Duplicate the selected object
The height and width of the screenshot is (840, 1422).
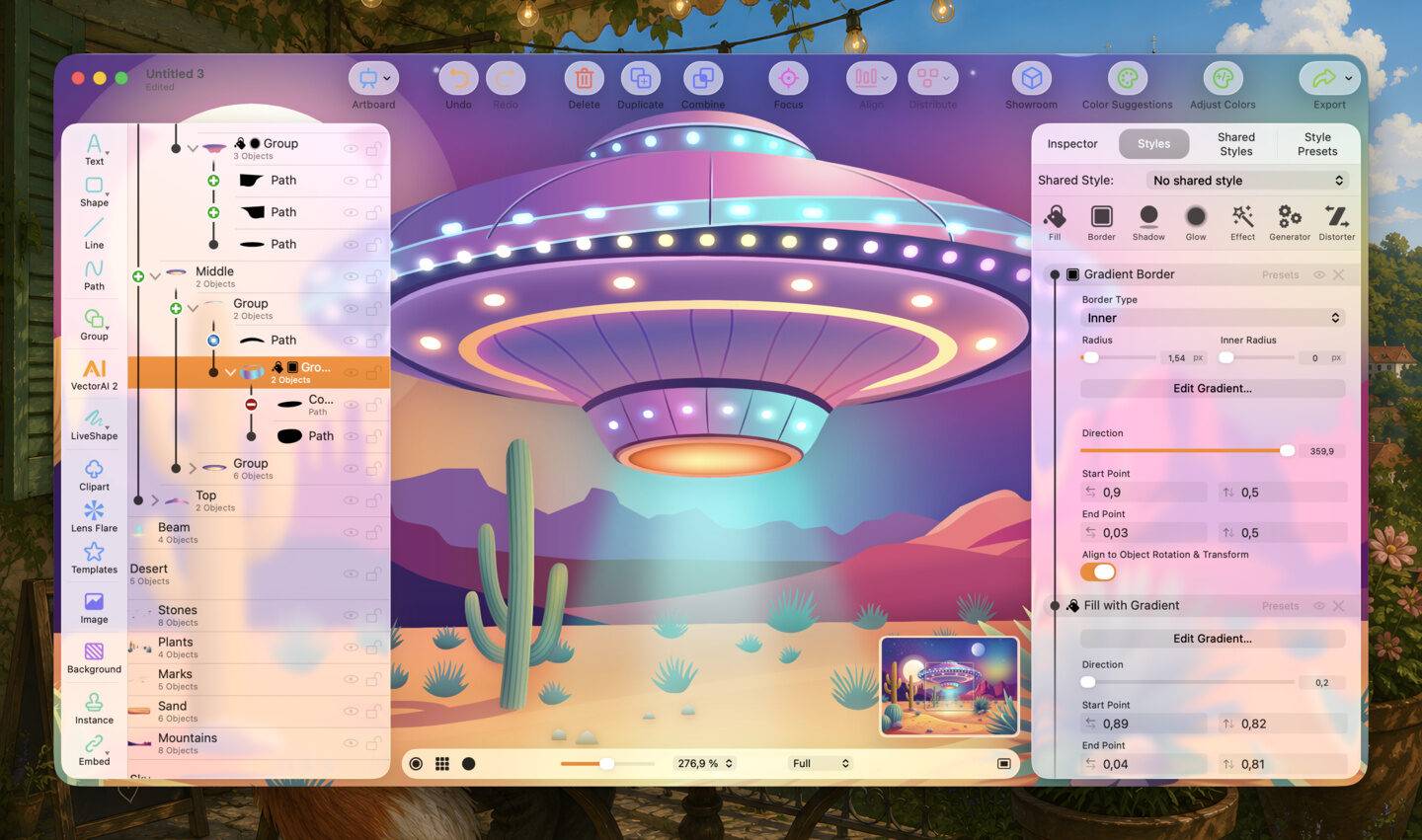click(x=640, y=78)
